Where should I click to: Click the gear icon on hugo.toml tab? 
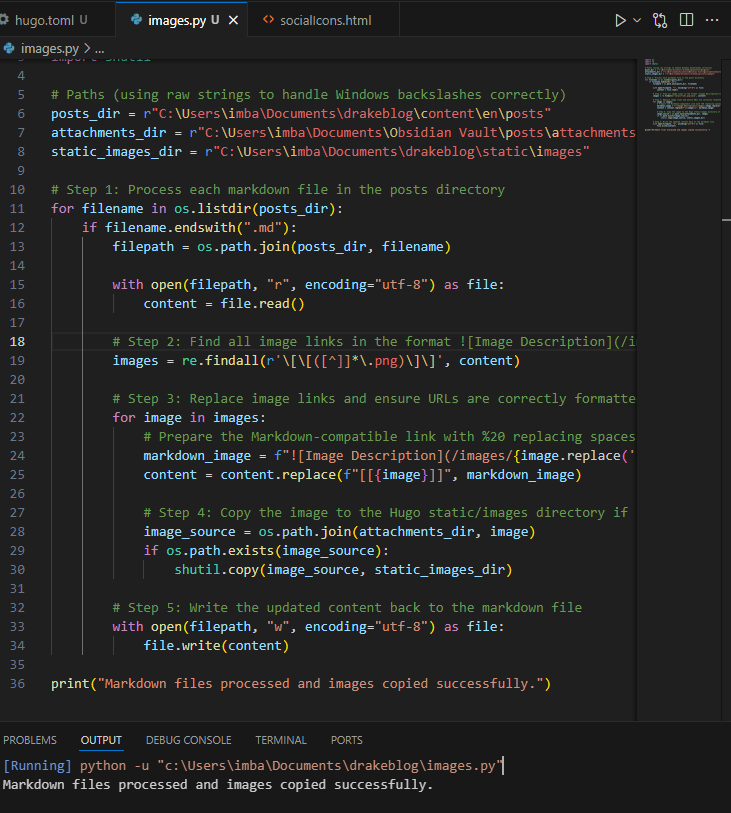click(4, 20)
